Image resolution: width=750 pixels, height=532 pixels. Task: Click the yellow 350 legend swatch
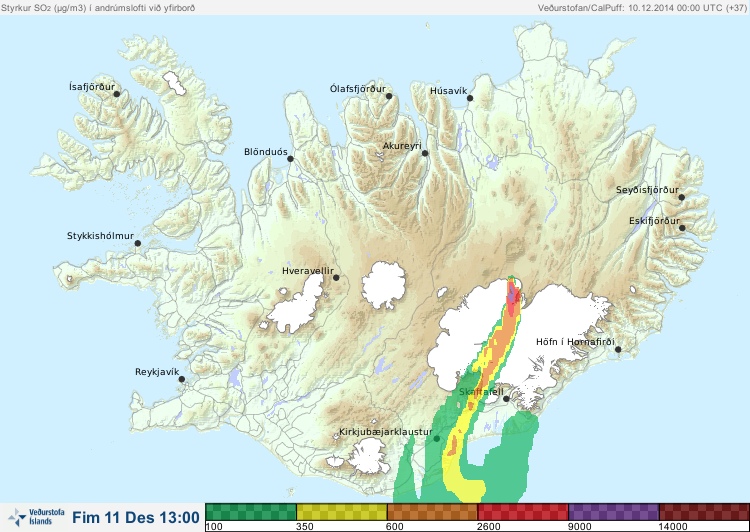(342, 512)
